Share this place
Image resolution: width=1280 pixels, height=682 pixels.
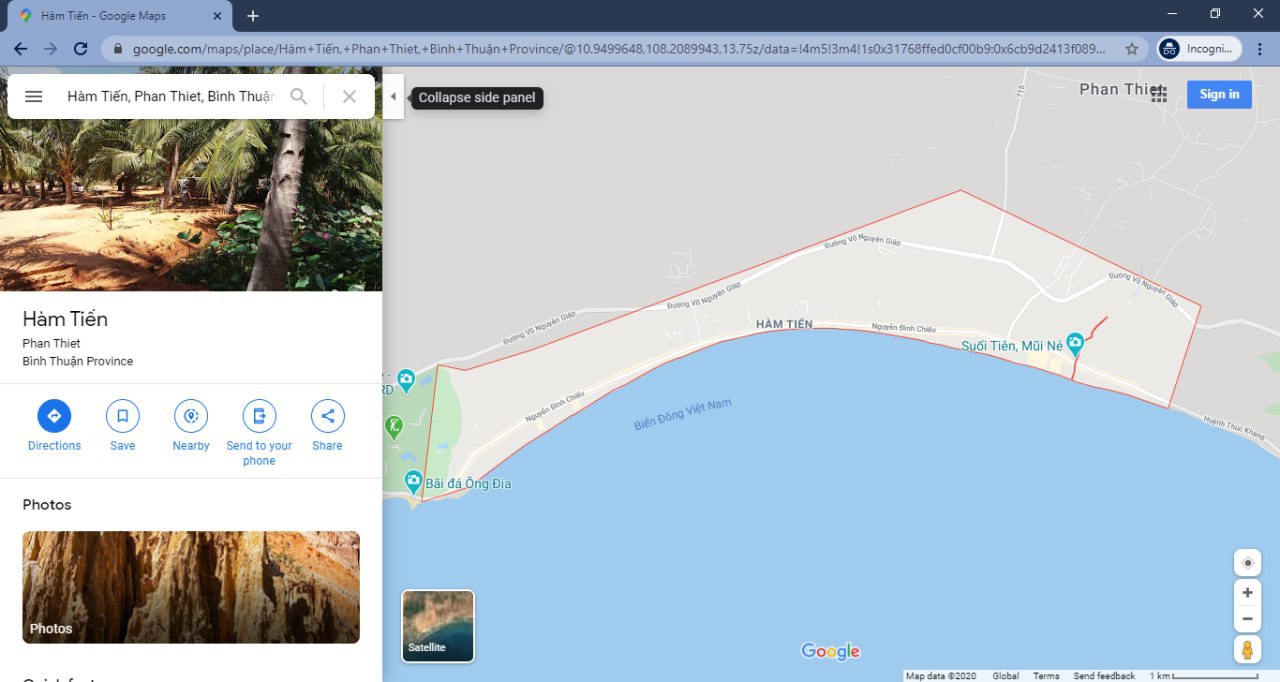point(327,426)
